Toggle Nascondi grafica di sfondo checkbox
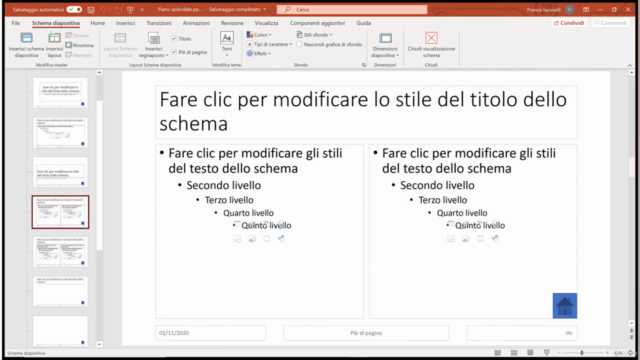Image resolution: width=640 pixels, height=360 pixels. coord(299,44)
